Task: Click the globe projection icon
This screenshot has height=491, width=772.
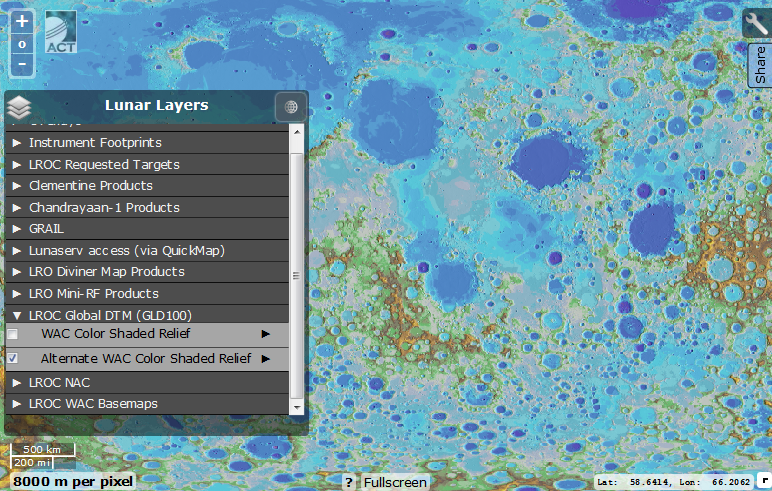Action: tap(291, 107)
